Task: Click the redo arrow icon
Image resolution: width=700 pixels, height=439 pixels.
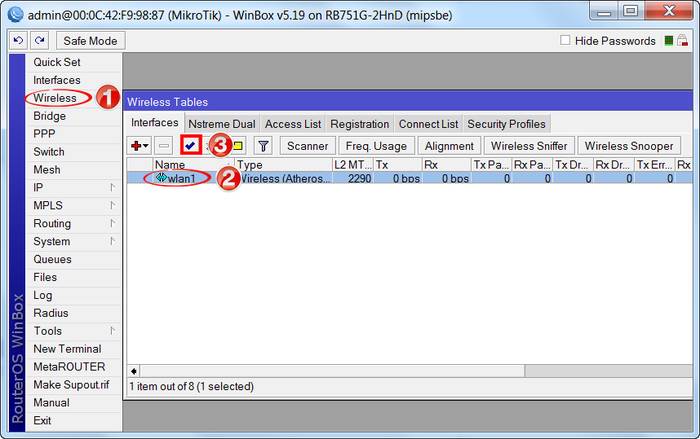Action: tap(39, 41)
